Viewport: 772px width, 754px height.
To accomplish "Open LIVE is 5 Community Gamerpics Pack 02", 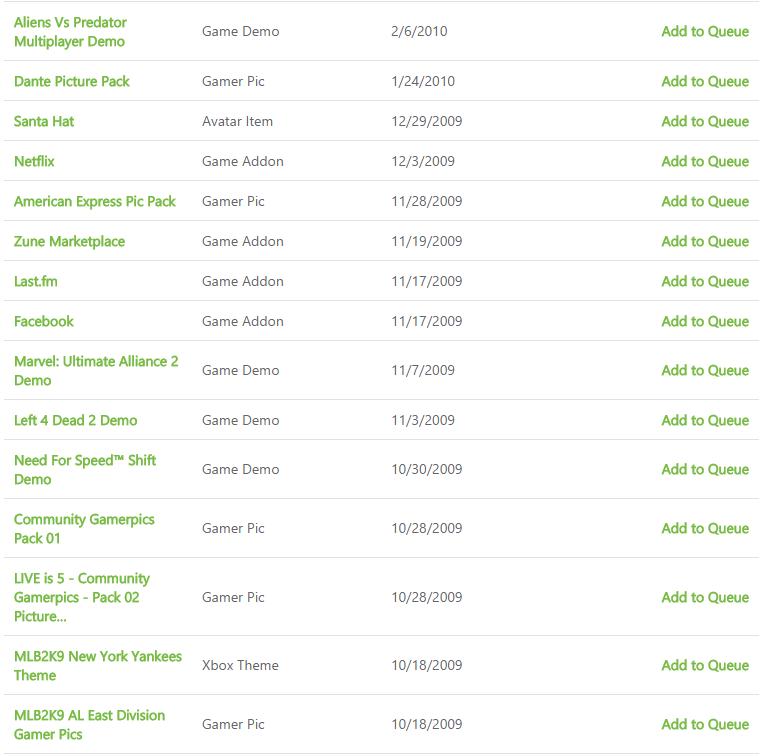I will click(82, 597).
